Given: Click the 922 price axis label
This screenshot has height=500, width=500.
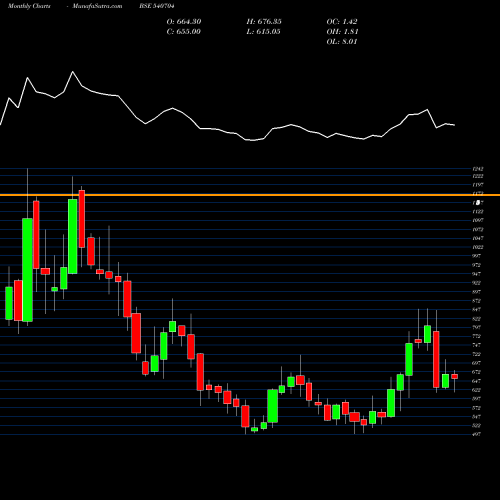Looking at the screenshot, I should [x=477, y=283].
